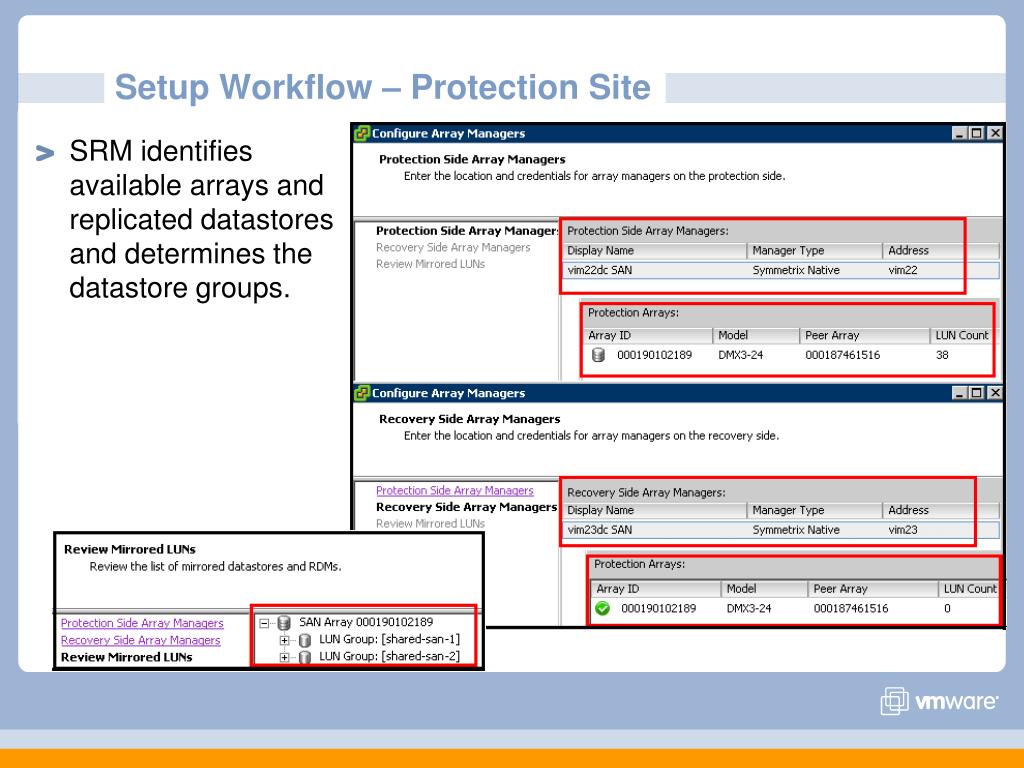Select Review Mirrored LUNs step in recovery window

[430, 524]
